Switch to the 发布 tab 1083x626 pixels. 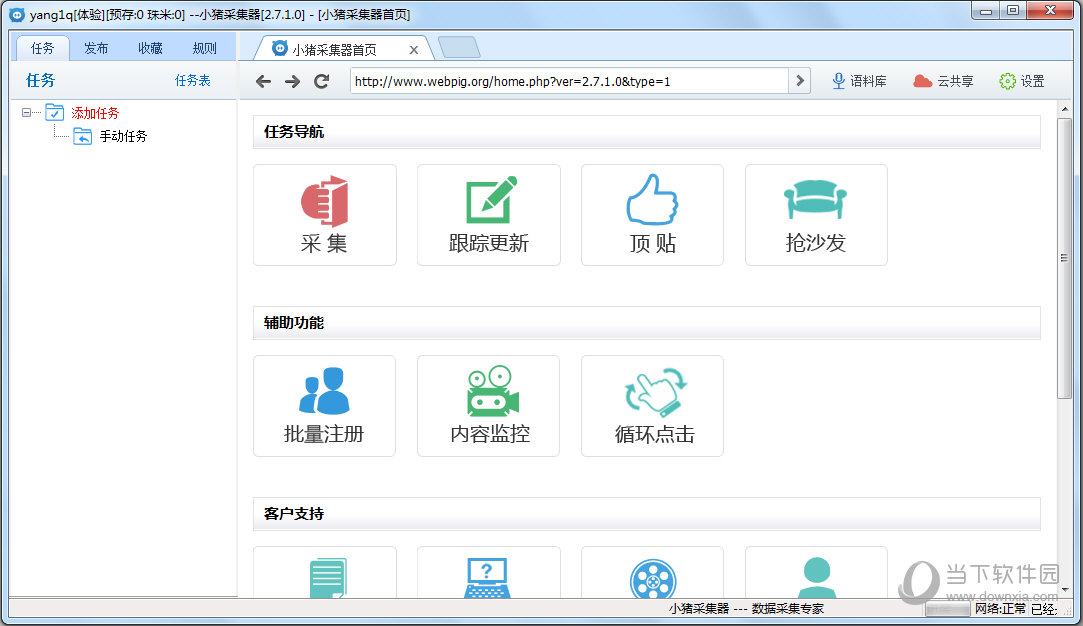(96, 48)
